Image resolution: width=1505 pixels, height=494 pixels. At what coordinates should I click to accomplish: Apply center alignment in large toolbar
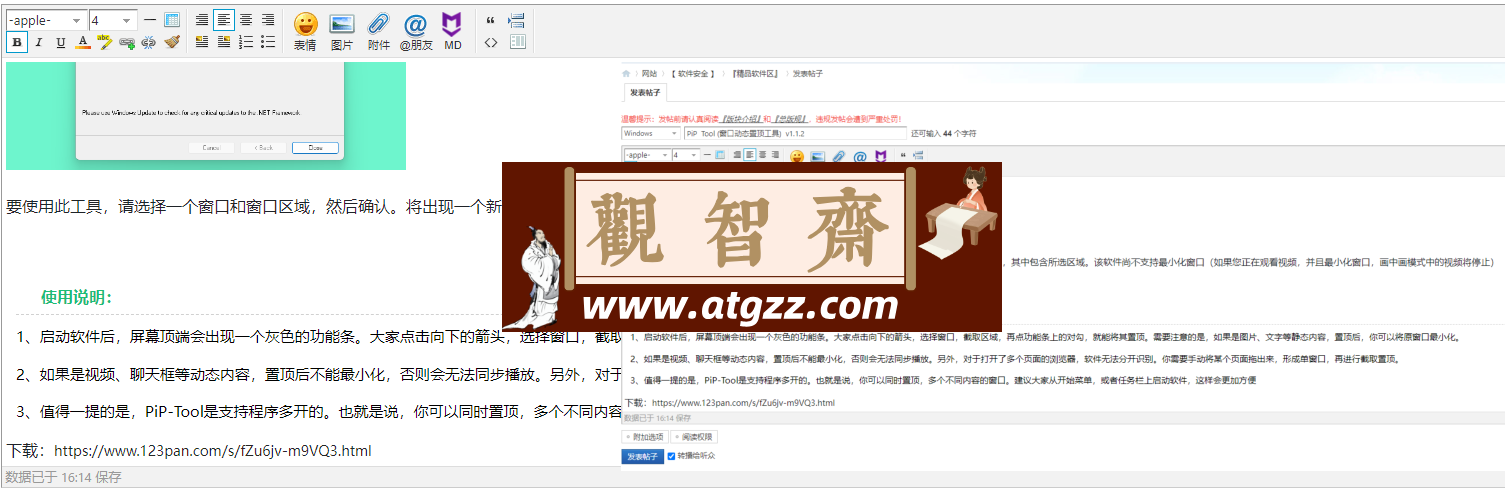click(x=246, y=20)
